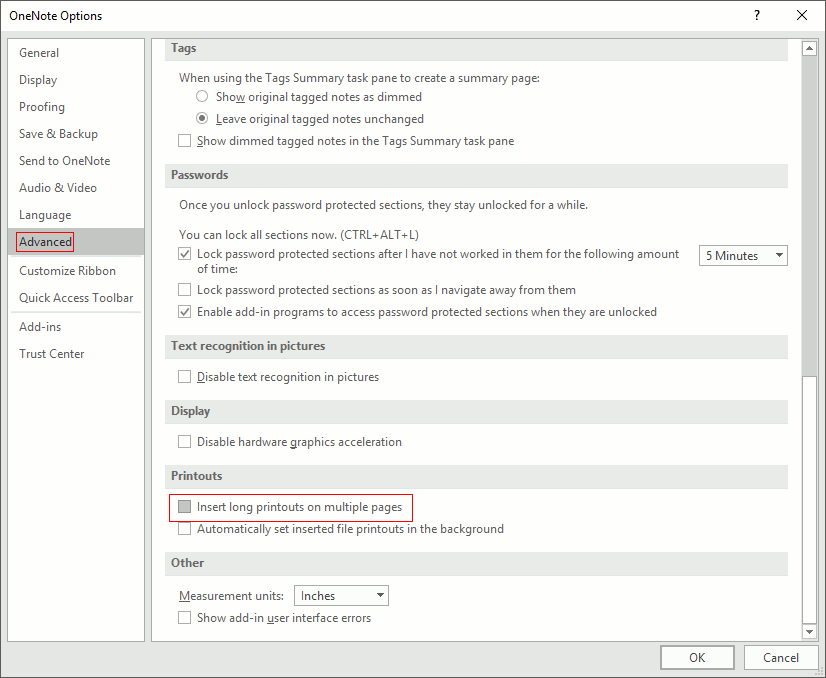Screen dimensions: 826x678
Task: Click the Measurement units label
Action: 231,596
